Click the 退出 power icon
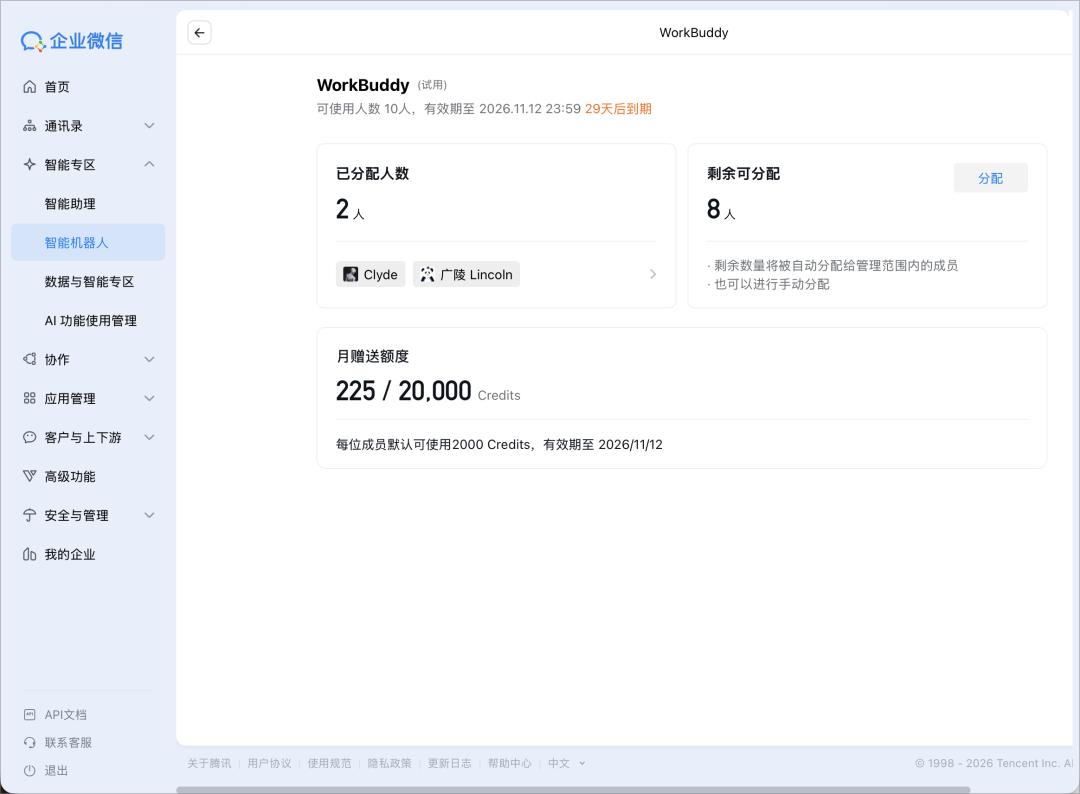The height and width of the screenshot is (794, 1080). point(30,771)
